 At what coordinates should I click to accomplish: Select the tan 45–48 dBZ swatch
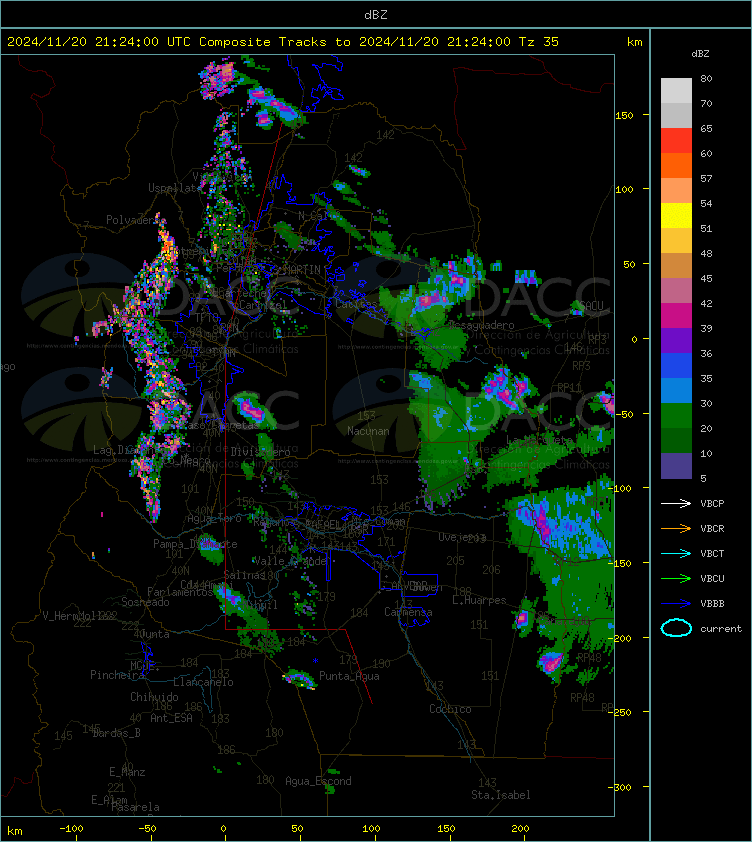676,265
